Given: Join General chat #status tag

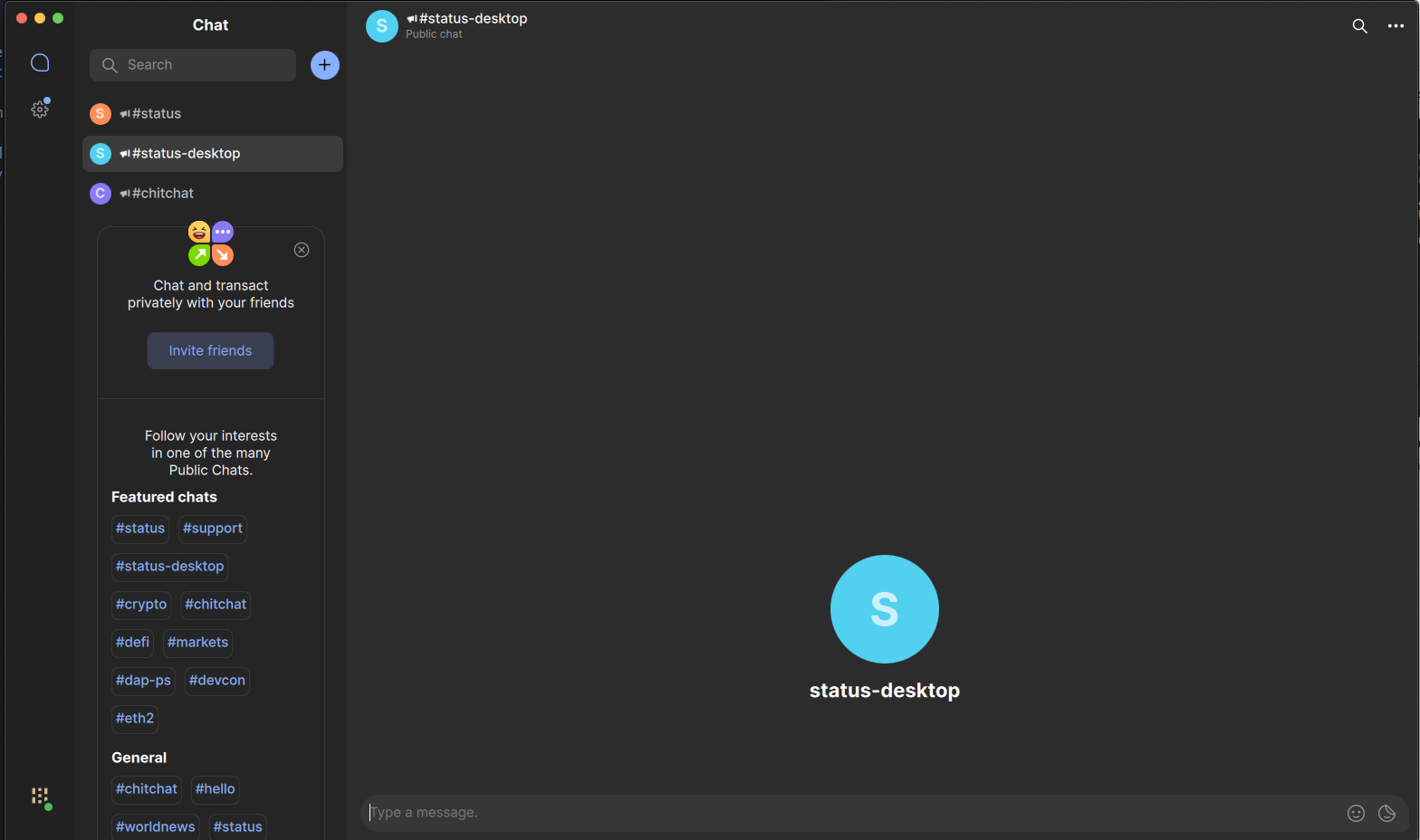Looking at the screenshot, I should click(238, 827).
